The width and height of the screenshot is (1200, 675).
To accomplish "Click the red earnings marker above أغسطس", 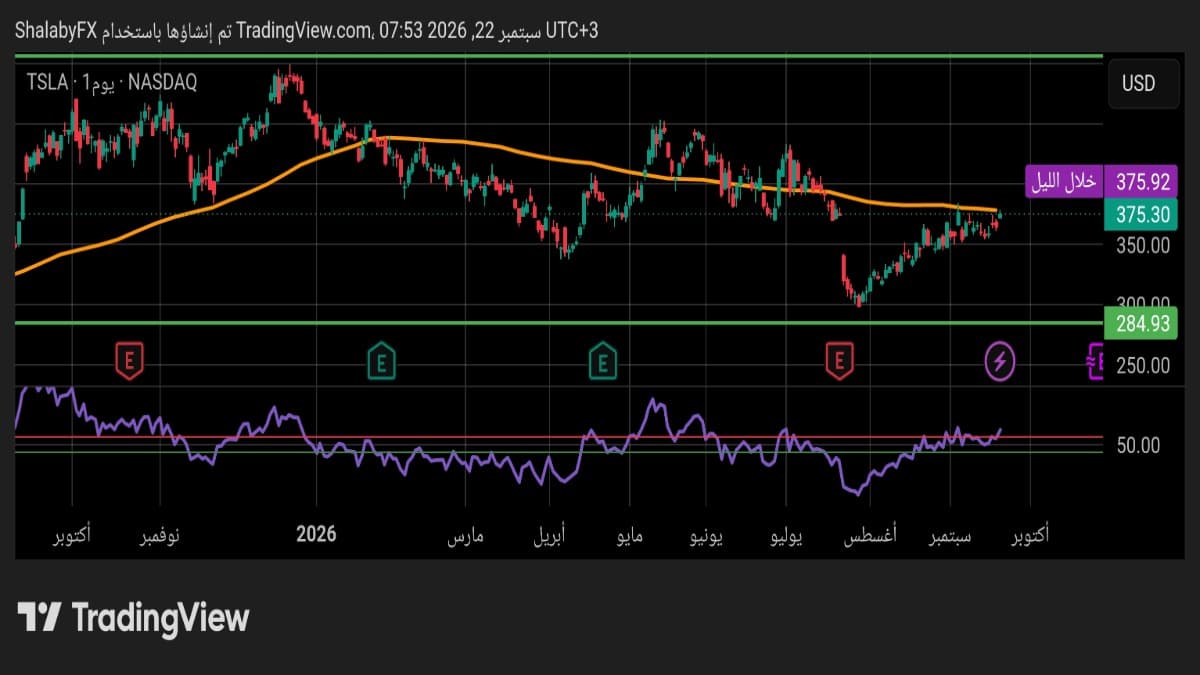I will (840, 361).
